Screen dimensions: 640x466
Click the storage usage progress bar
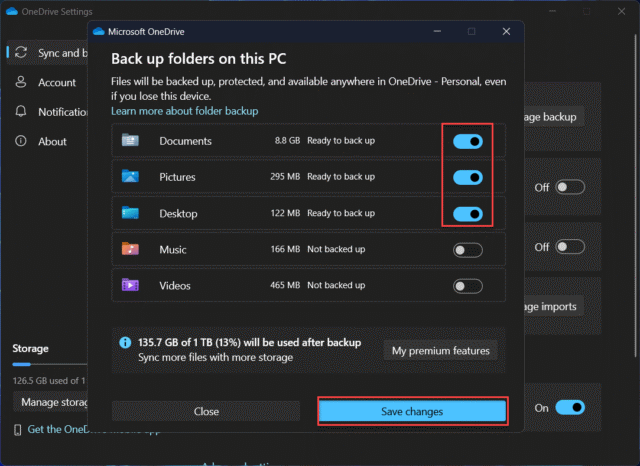(x=50, y=364)
